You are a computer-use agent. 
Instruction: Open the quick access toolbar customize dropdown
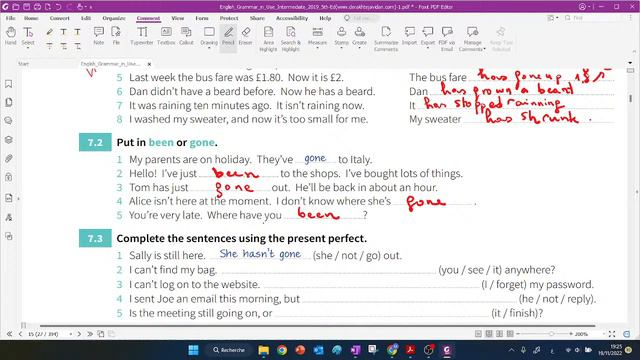pos(91,7)
